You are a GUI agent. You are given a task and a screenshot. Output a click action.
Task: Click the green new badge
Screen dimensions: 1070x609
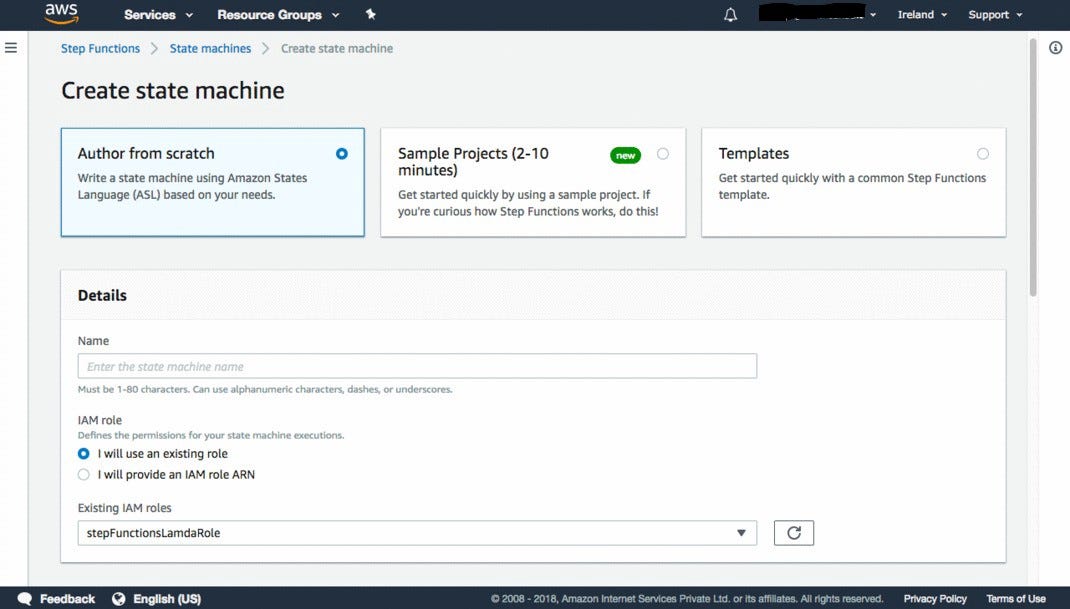[x=625, y=155]
